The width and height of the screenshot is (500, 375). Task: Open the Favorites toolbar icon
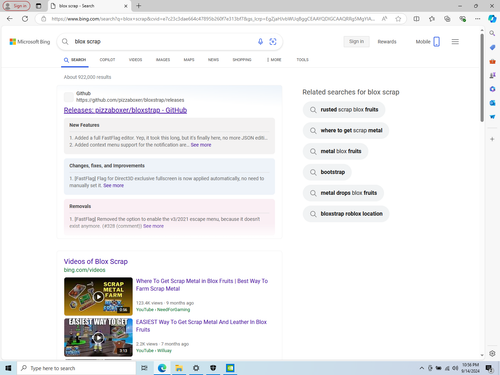(x=432, y=19)
